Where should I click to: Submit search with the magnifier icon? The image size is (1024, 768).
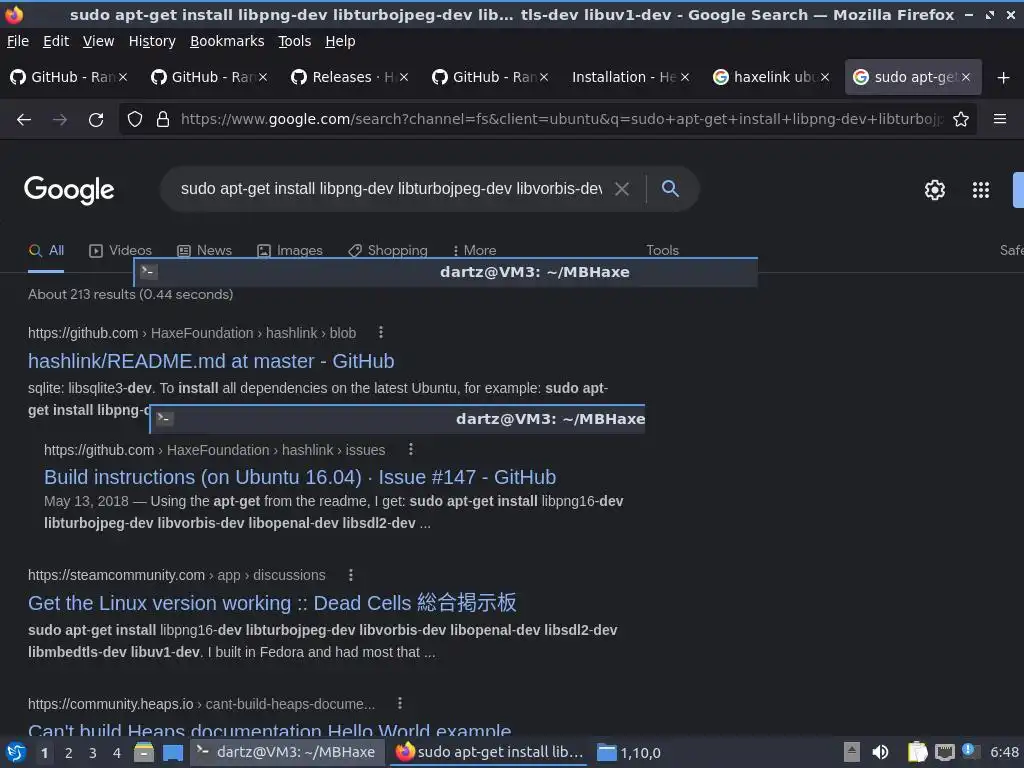coord(670,189)
